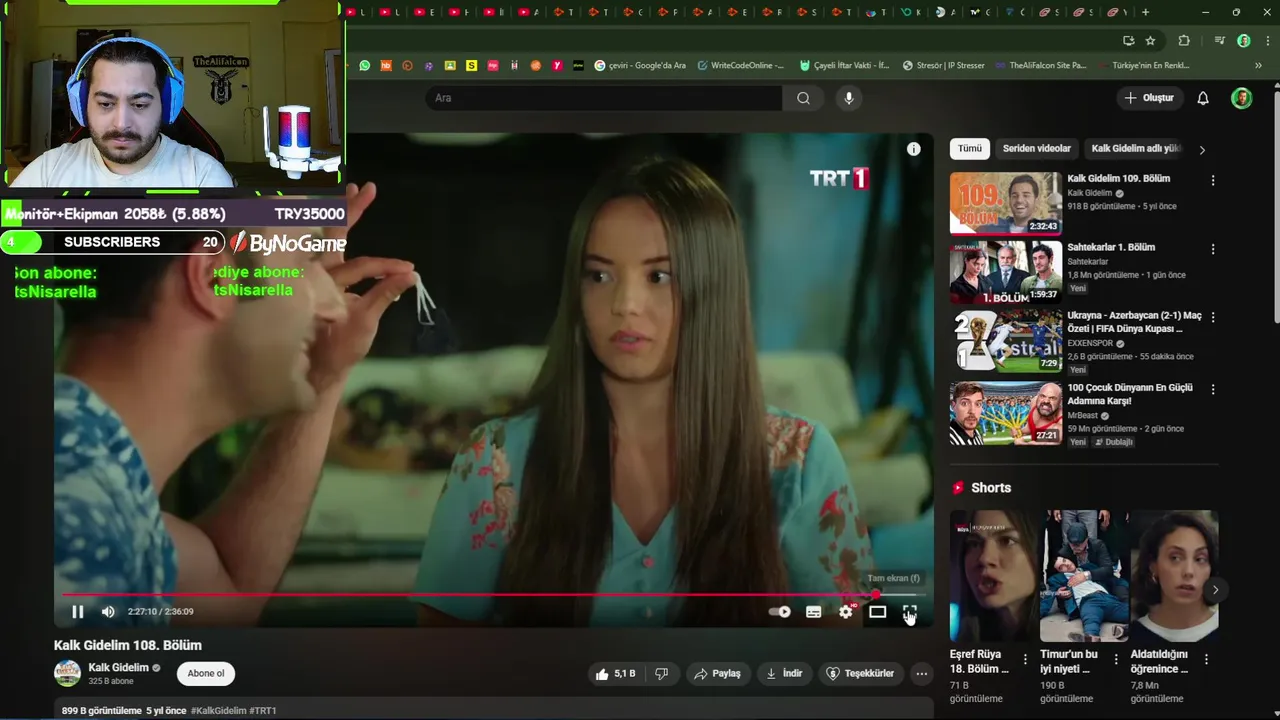Click the install app icon in the address bar
The width and height of the screenshot is (1280, 720).
coord(1128,41)
